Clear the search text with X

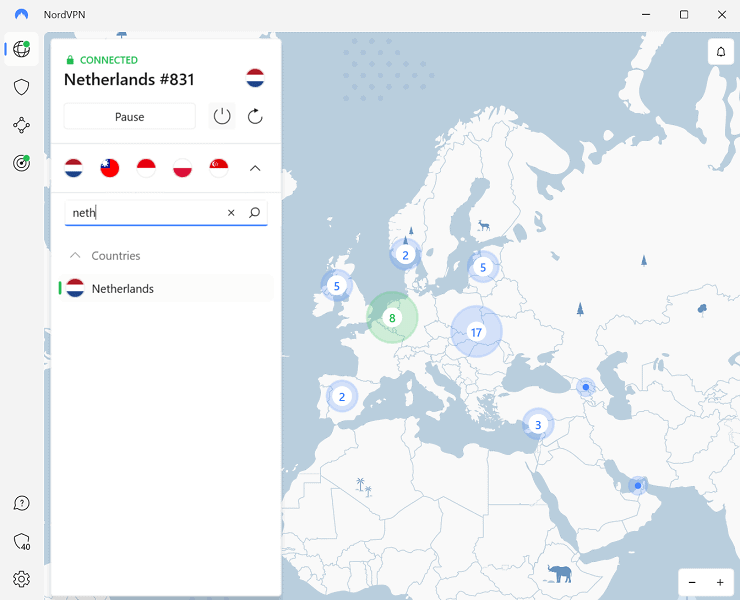[x=231, y=213]
